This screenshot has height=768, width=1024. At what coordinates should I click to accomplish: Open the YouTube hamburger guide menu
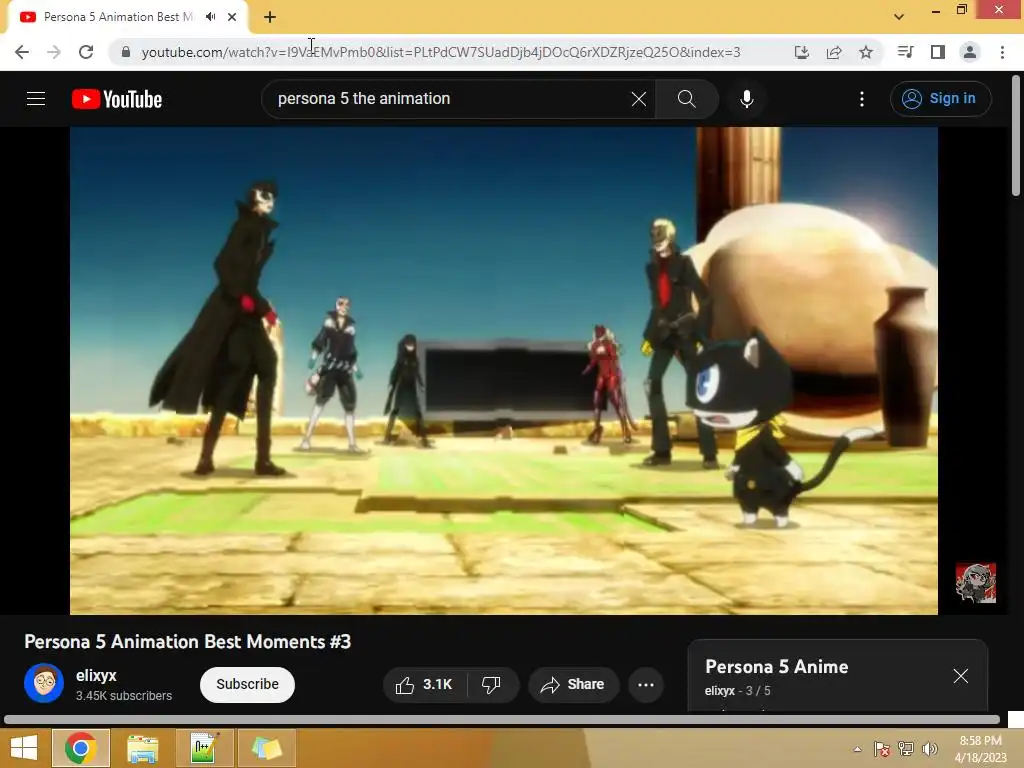pyautogui.click(x=36, y=99)
